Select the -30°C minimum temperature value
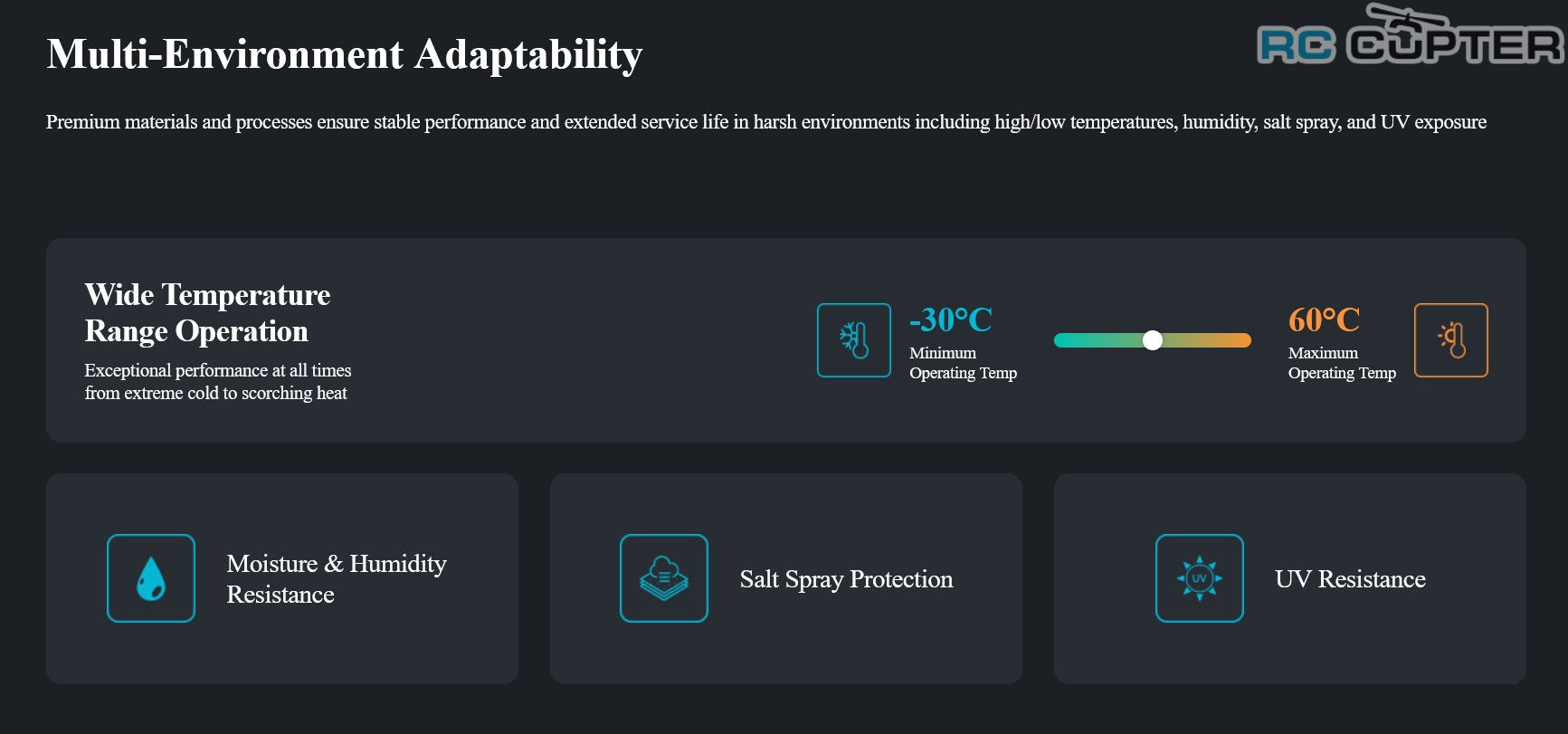This screenshot has width=1568, height=734. (x=951, y=319)
